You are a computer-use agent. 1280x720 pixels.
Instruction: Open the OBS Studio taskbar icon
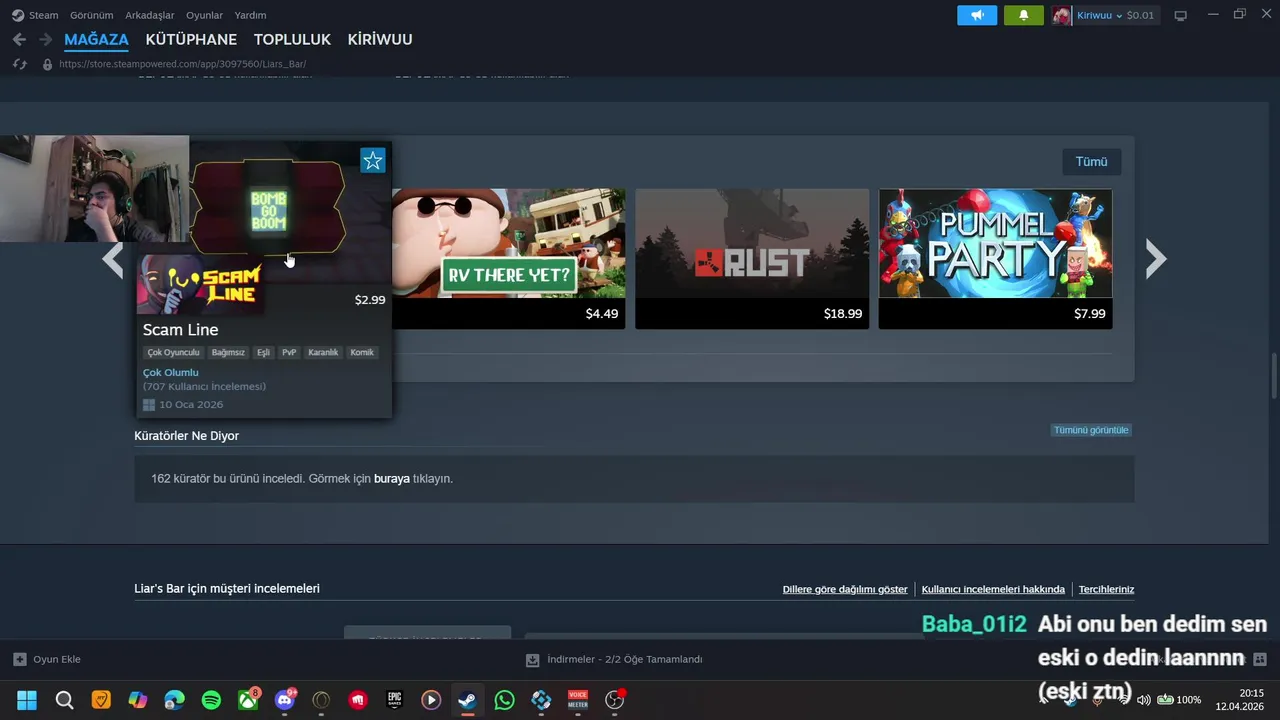point(614,700)
